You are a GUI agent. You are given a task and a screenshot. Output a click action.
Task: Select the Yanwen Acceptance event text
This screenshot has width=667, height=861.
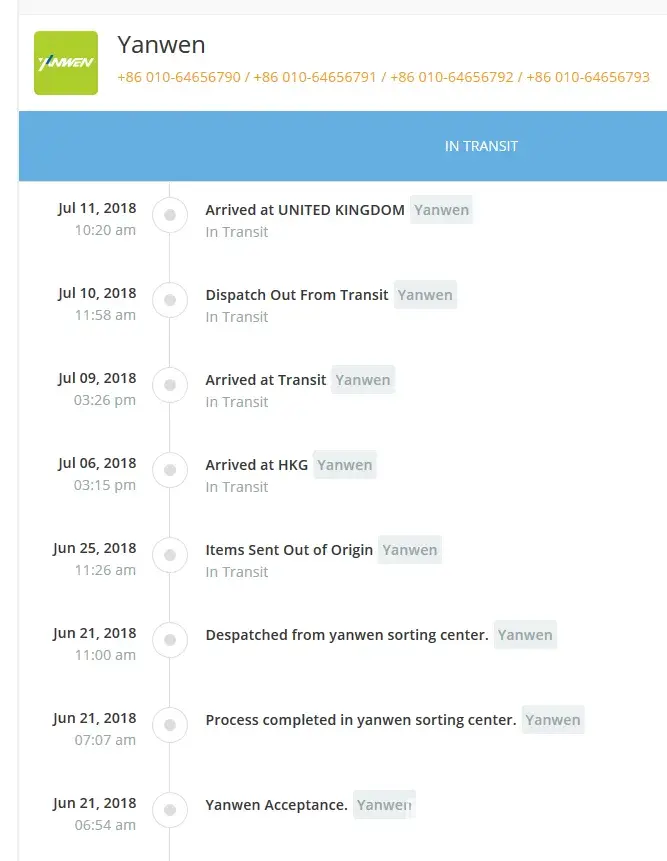(x=276, y=805)
